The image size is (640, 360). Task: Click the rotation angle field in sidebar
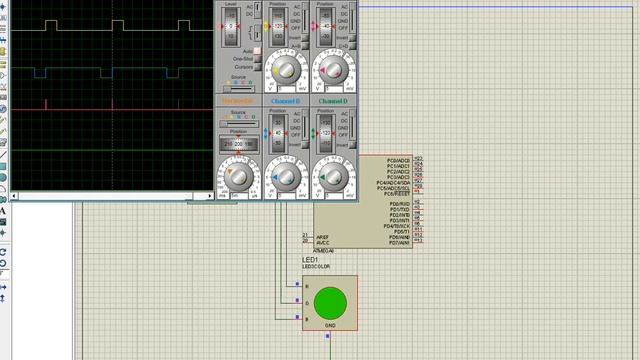(x=4, y=273)
